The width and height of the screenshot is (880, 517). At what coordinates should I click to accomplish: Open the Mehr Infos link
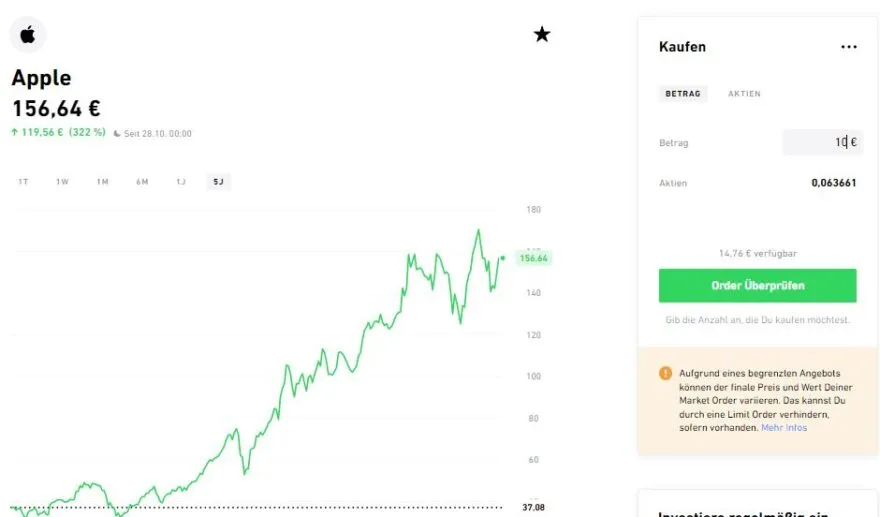pyautogui.click(x=783, y=428)
